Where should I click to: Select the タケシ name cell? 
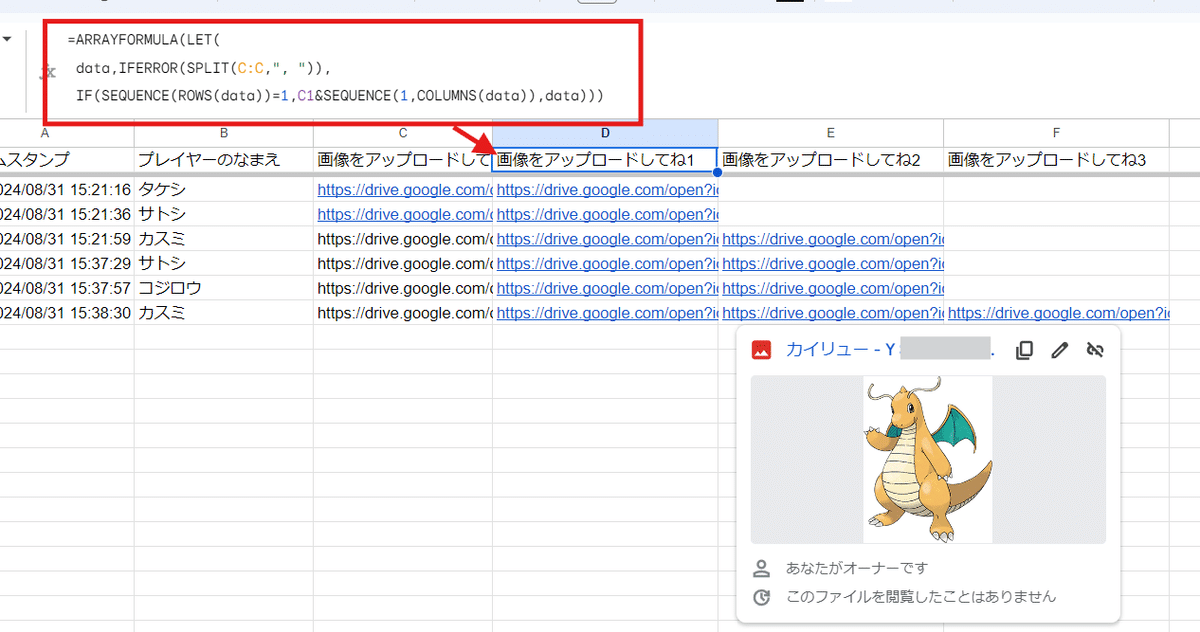(224, 189)
